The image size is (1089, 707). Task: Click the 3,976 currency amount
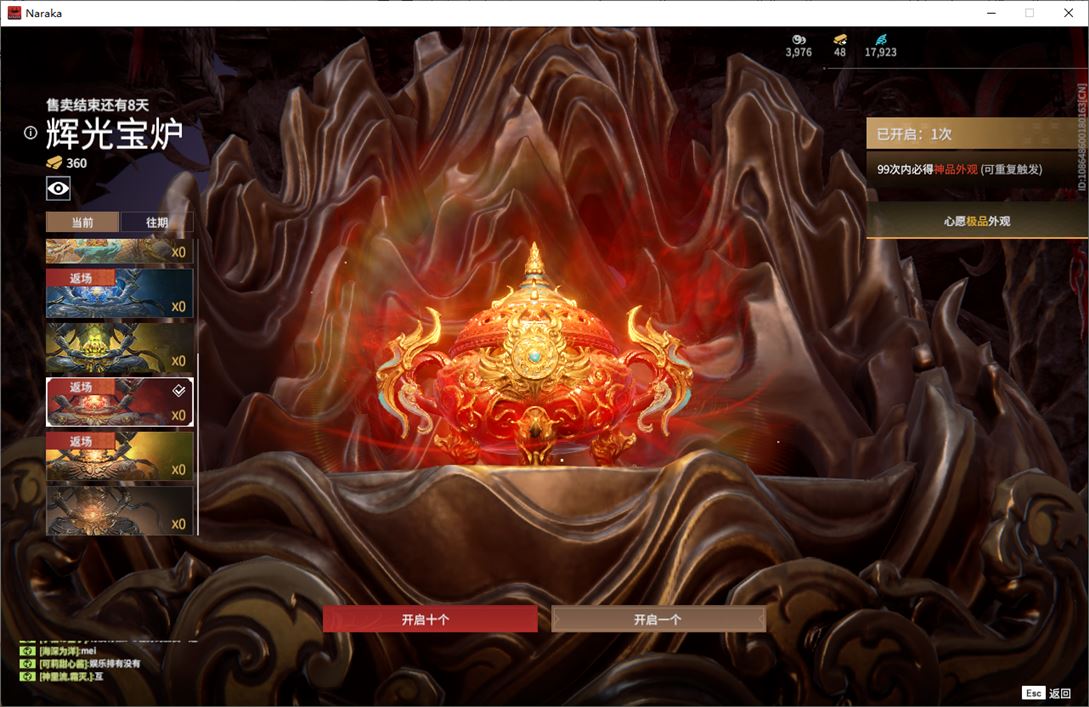(799, 52)
